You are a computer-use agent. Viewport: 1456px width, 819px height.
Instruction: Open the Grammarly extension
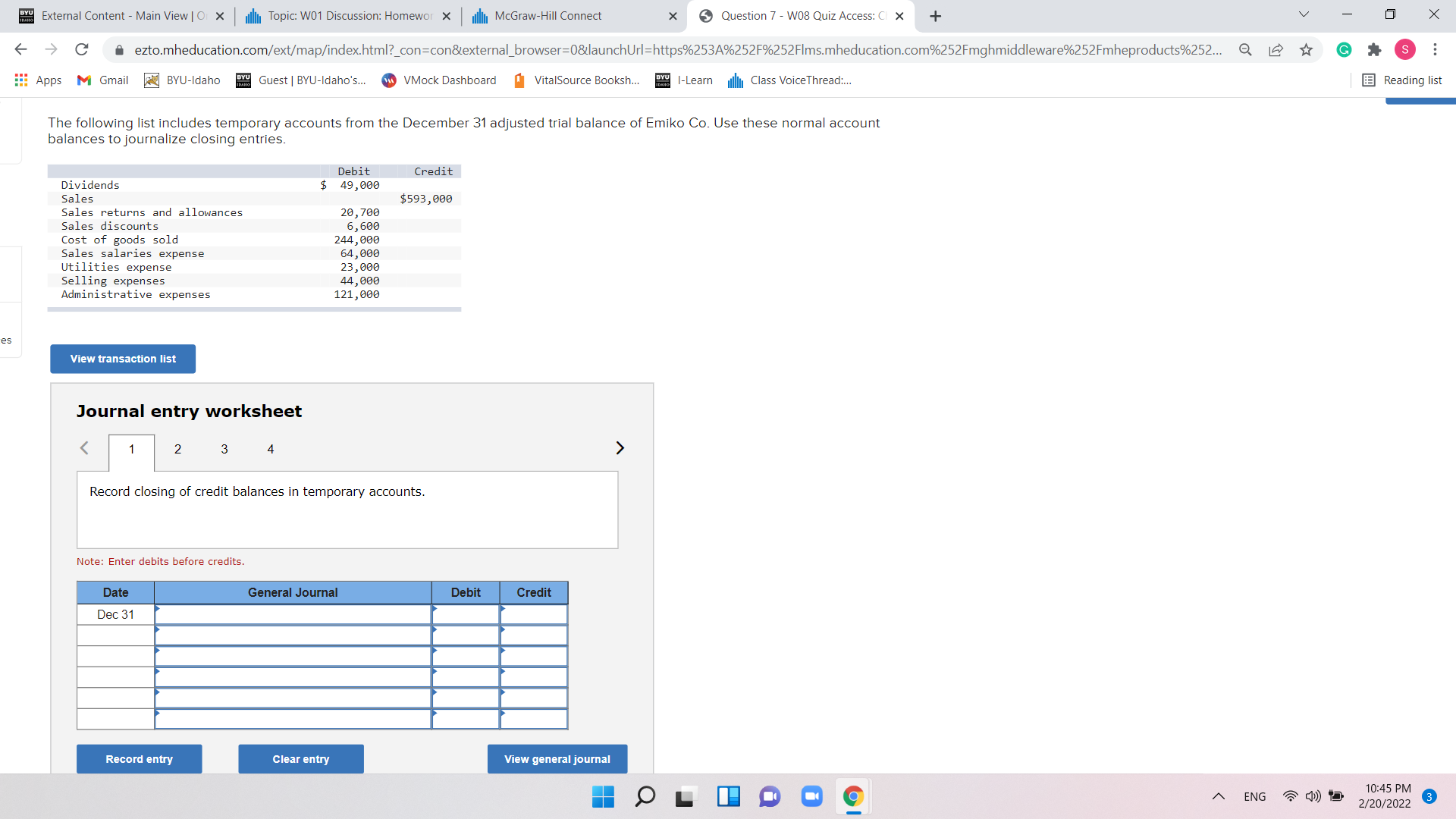point(1344,49)
